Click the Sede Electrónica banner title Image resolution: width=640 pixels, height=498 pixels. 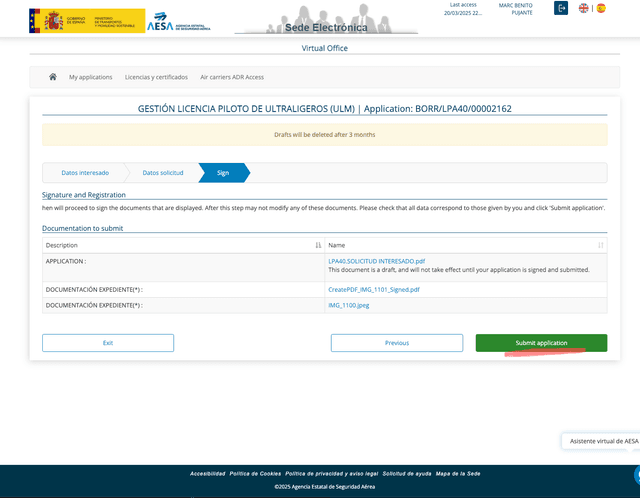326,27
